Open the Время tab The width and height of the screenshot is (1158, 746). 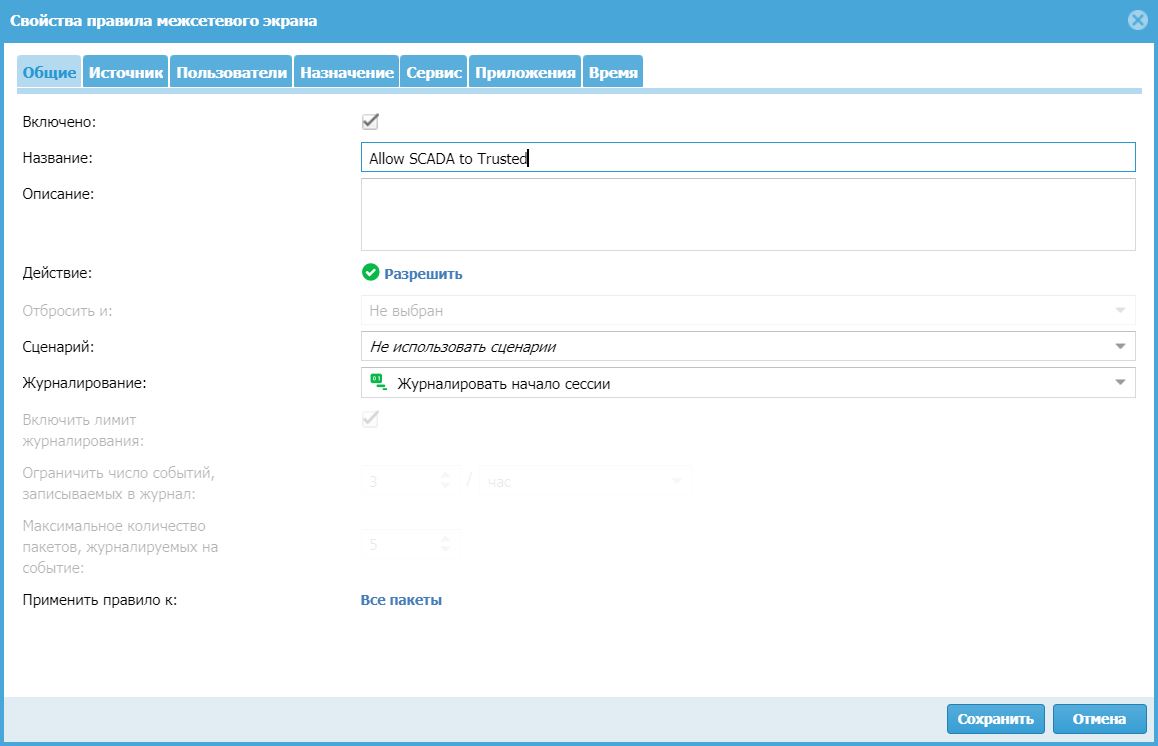(x=613, y=72)
